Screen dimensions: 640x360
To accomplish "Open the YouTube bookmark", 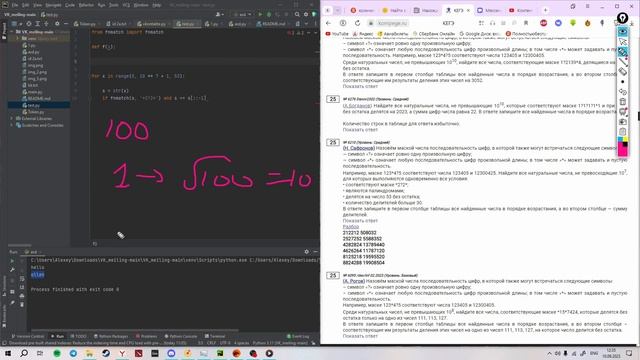I will (x=337, y=34).
